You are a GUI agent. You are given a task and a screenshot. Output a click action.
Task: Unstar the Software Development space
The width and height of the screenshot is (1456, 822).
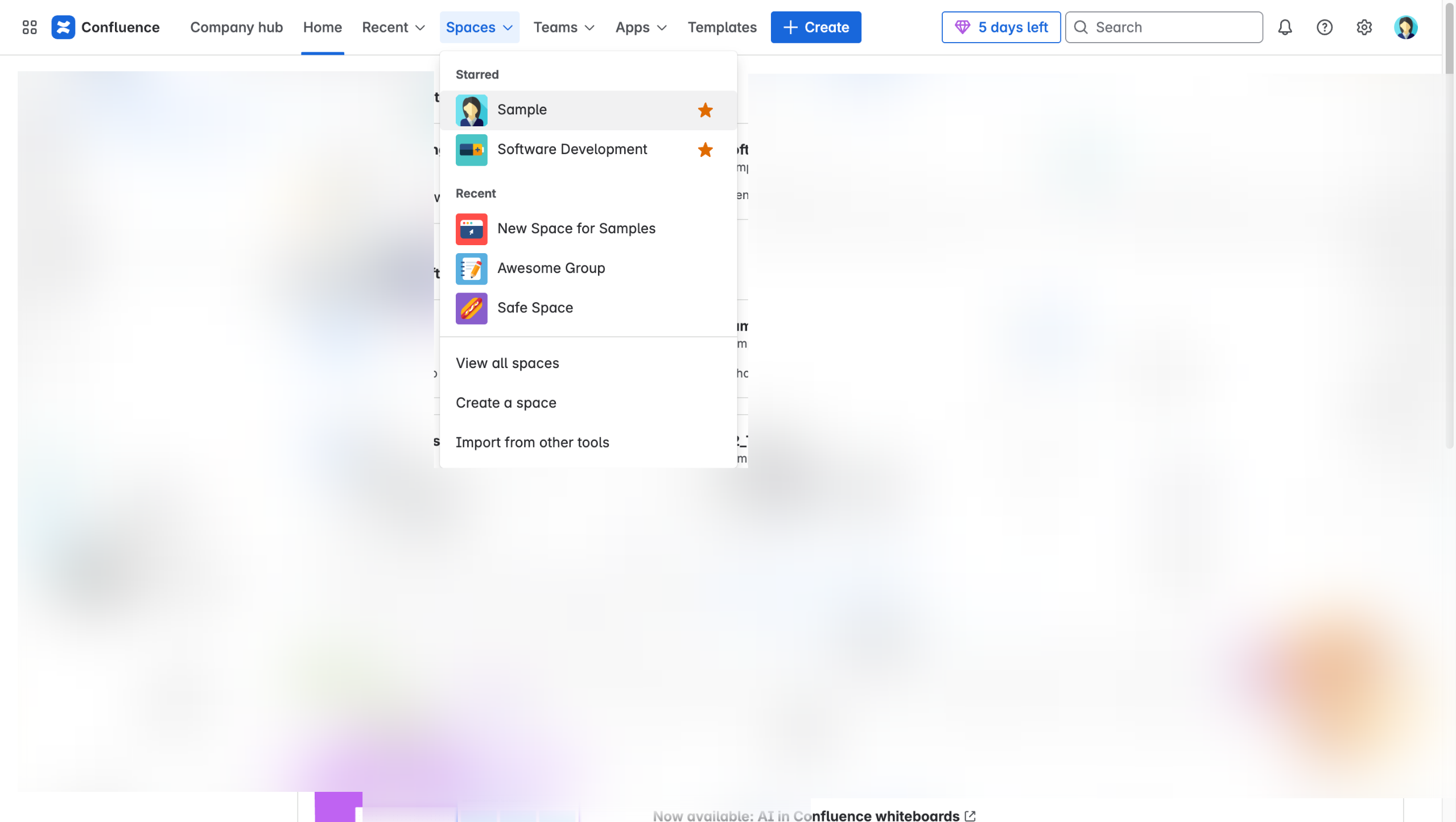click(705, 150)
